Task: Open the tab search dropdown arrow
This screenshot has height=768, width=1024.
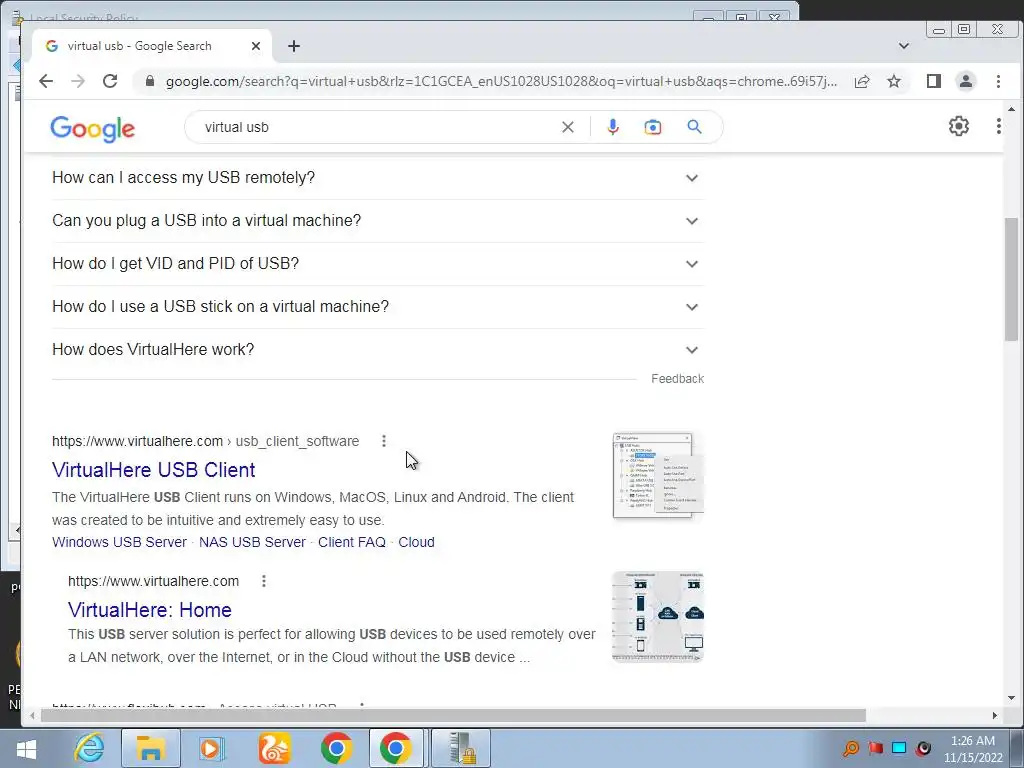Action: 904,46
